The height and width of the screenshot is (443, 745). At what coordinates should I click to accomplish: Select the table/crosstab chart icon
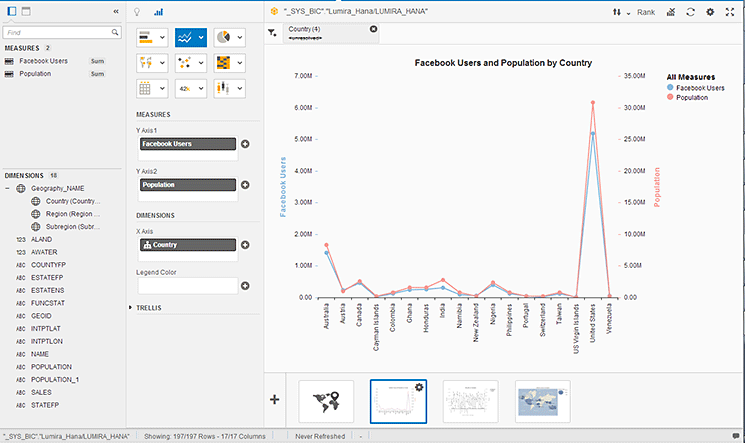click(145, 88)
